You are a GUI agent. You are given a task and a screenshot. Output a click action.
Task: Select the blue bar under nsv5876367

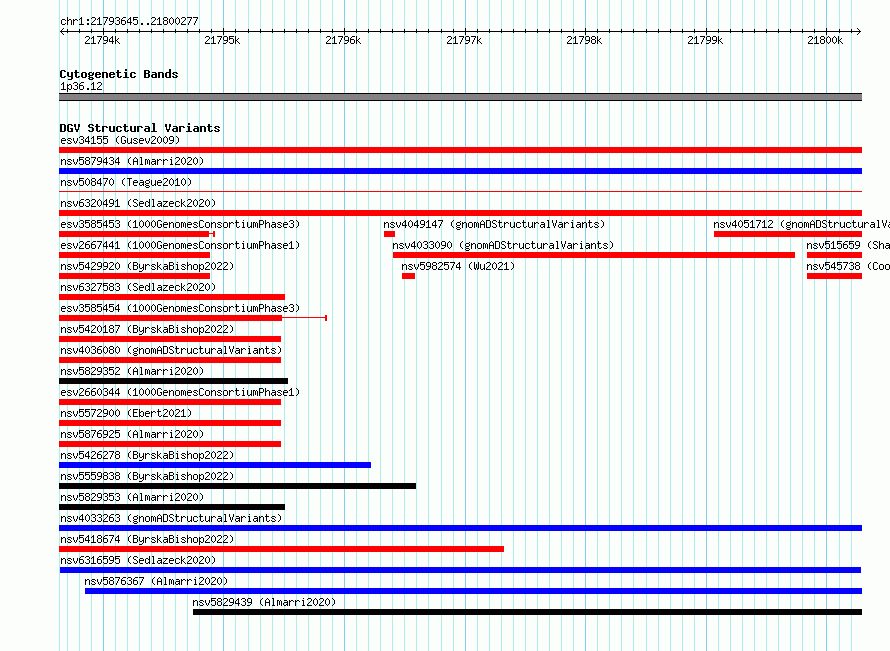(473, 591)
